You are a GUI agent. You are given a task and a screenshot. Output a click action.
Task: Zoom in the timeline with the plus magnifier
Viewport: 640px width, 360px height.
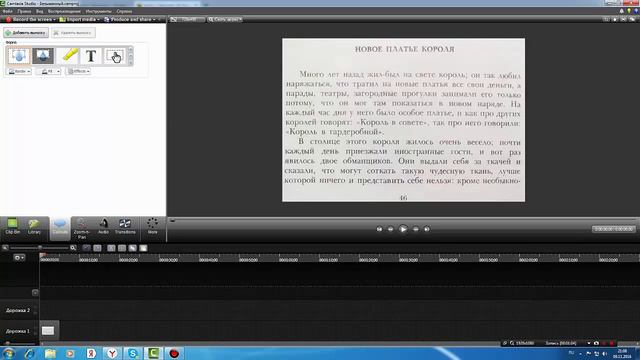point(73,248)
